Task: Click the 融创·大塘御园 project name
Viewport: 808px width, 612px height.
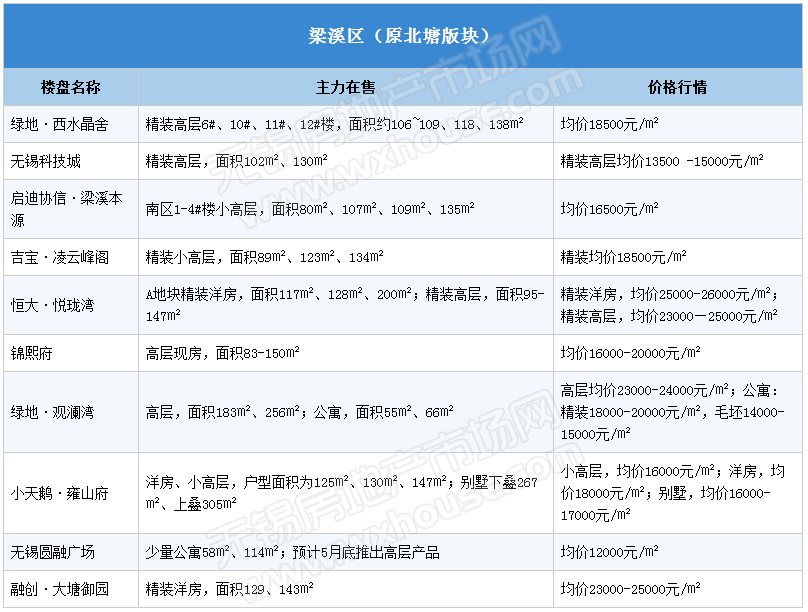Action: click(x=60, y=589)
